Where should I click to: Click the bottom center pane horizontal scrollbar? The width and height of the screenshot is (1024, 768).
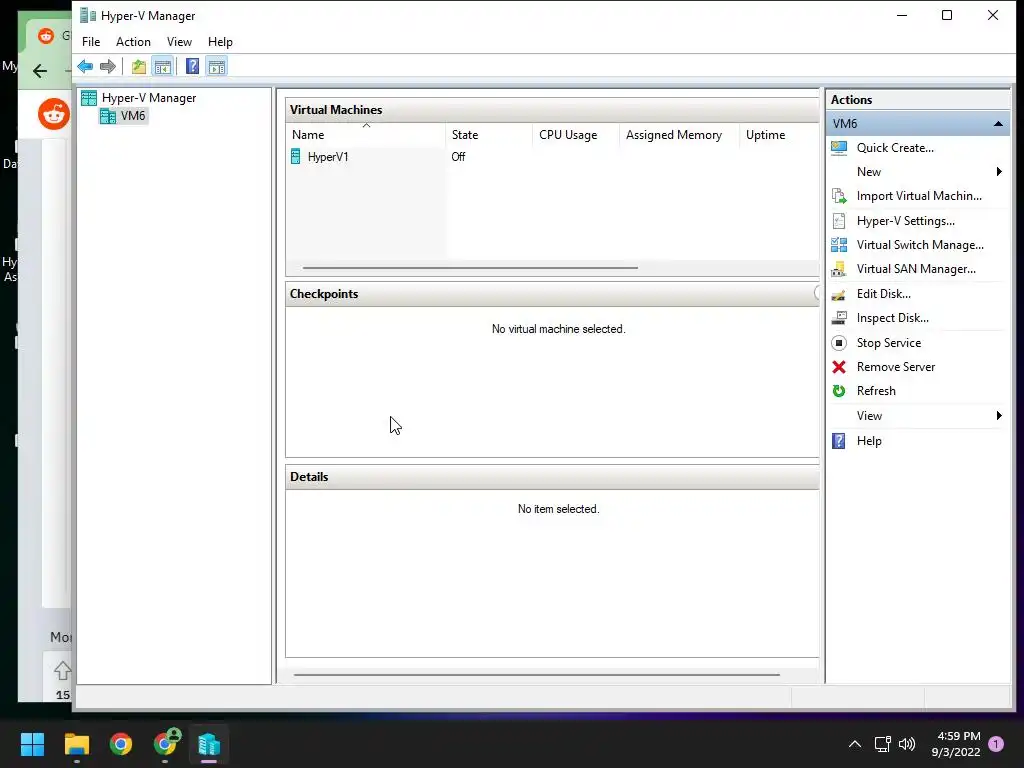(x=537, y=675)
